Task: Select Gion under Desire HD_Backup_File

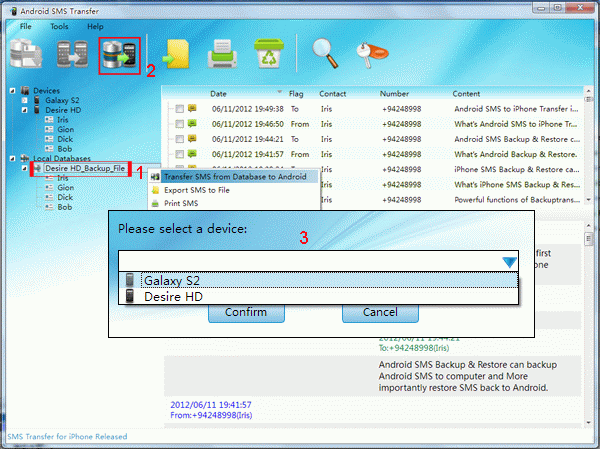Action: (x=65, y=188)
